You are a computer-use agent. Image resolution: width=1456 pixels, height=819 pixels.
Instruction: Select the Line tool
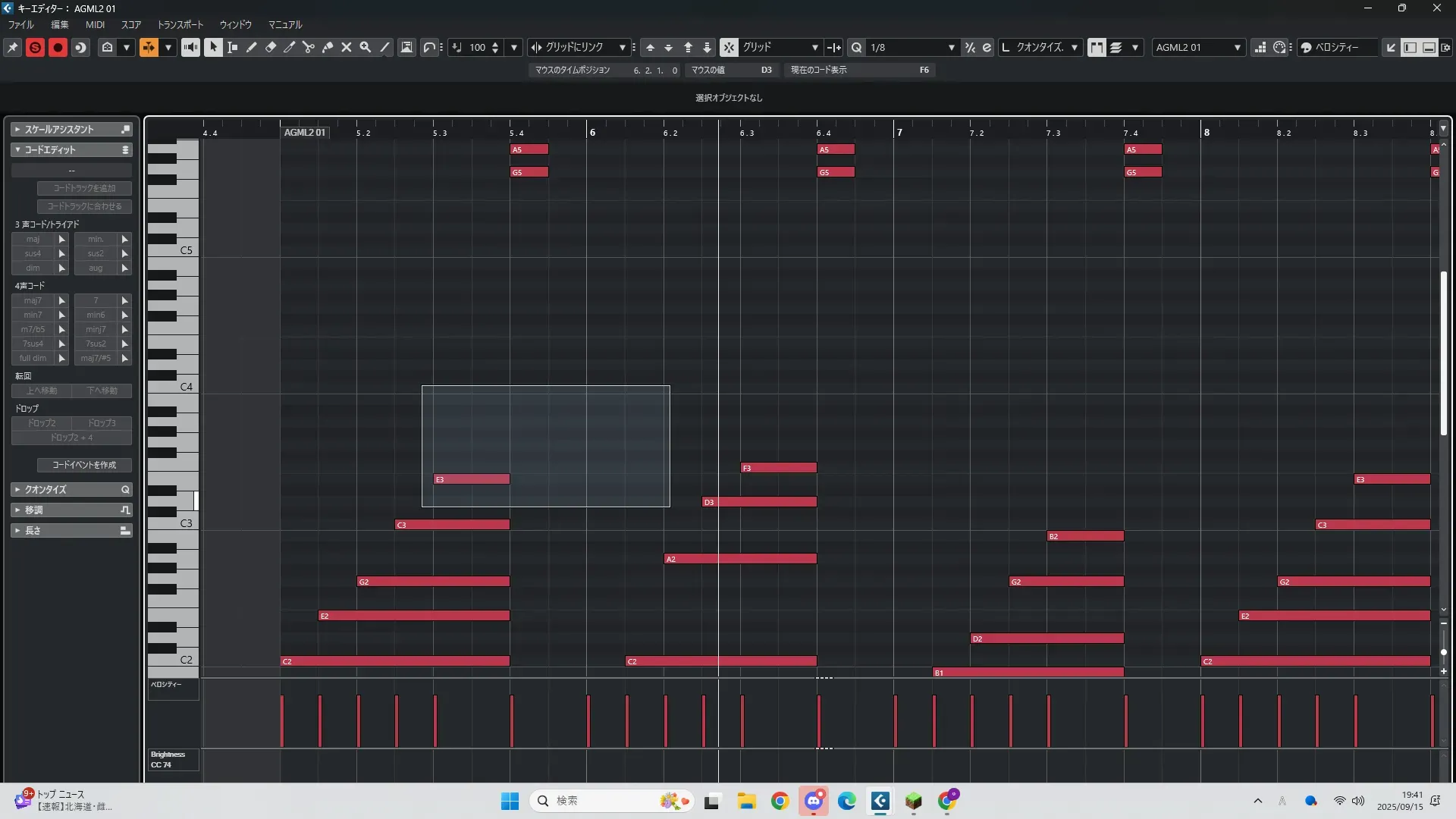click(x=385, y=47)
